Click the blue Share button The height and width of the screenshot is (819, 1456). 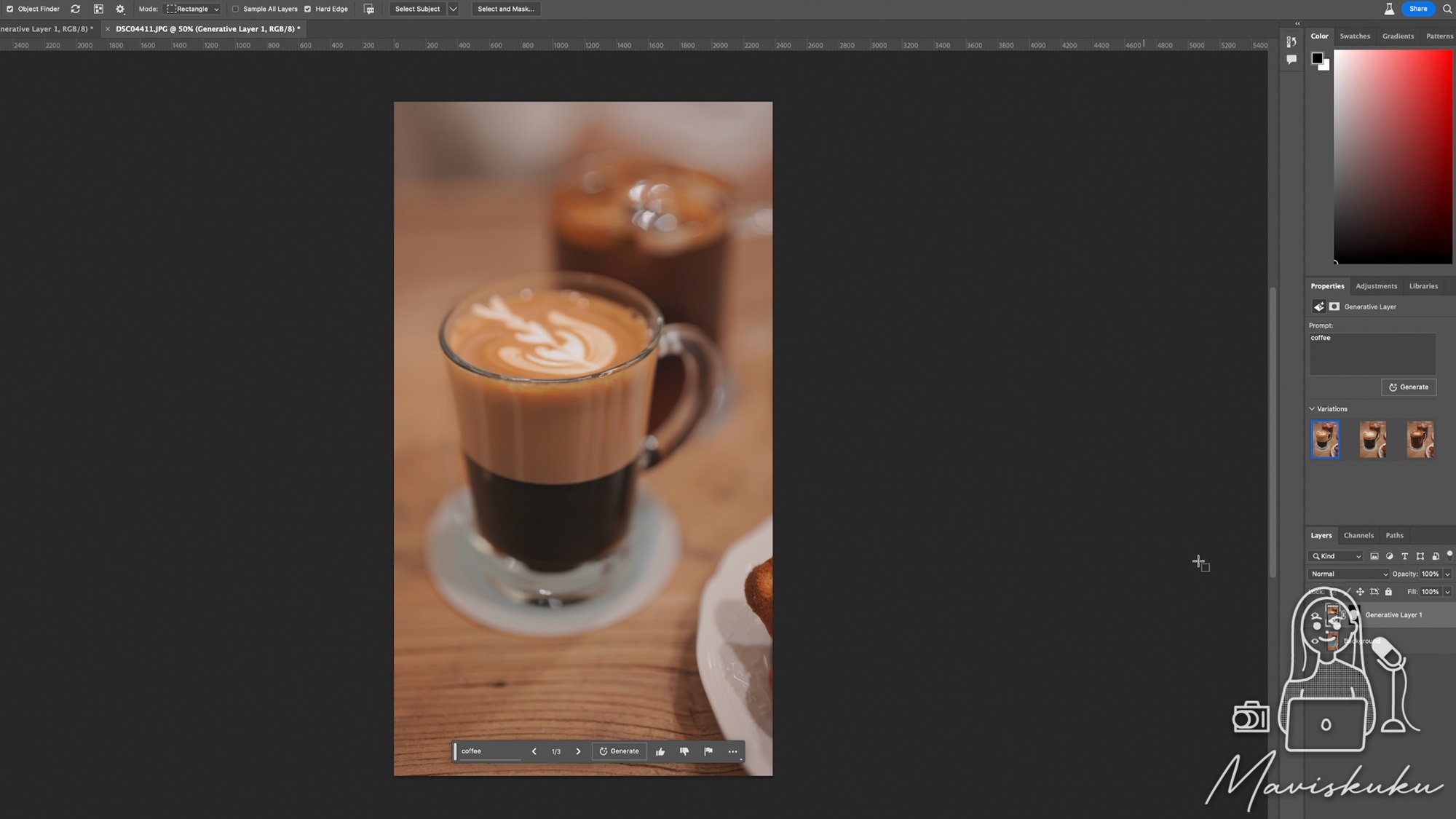[x=1418, y=9]
